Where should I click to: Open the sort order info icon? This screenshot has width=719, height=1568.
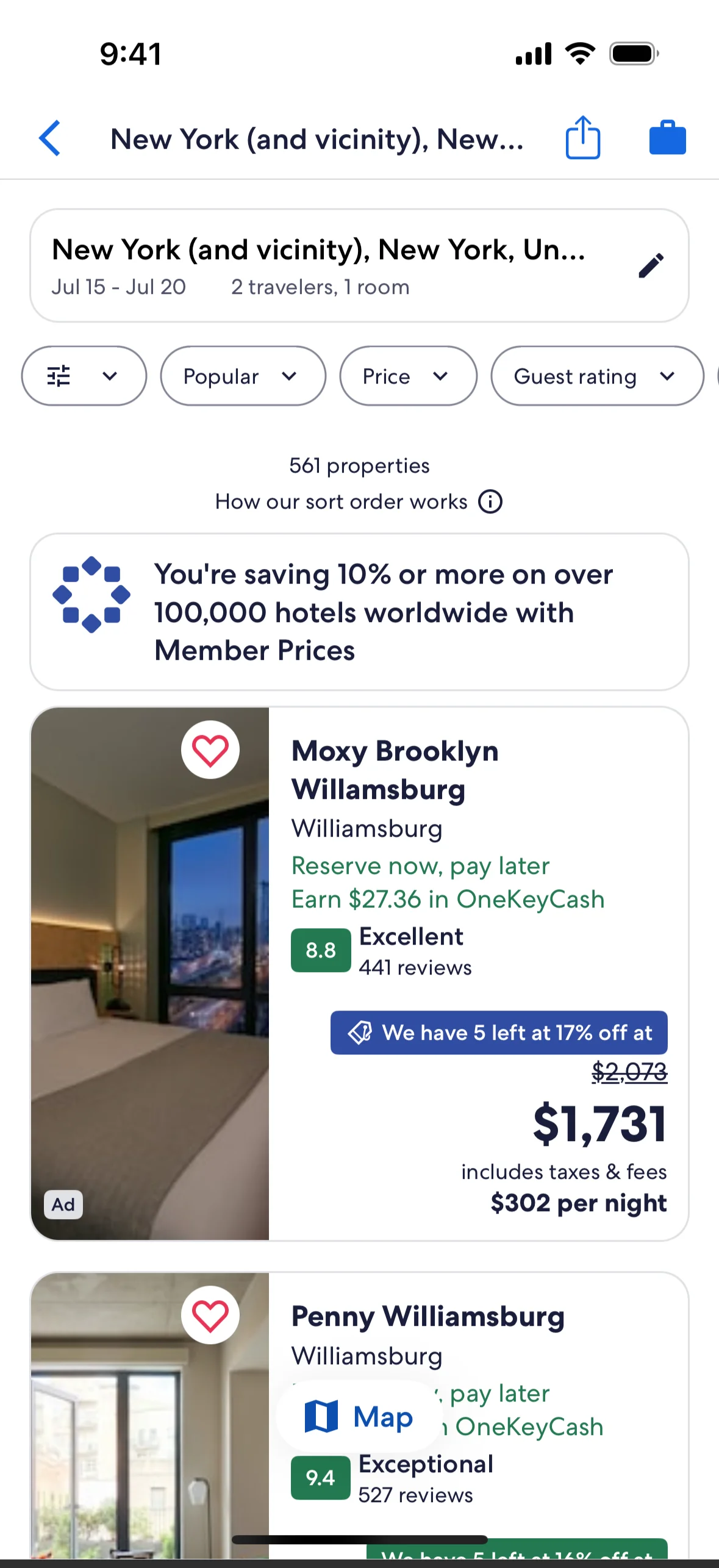pos(490,502)
